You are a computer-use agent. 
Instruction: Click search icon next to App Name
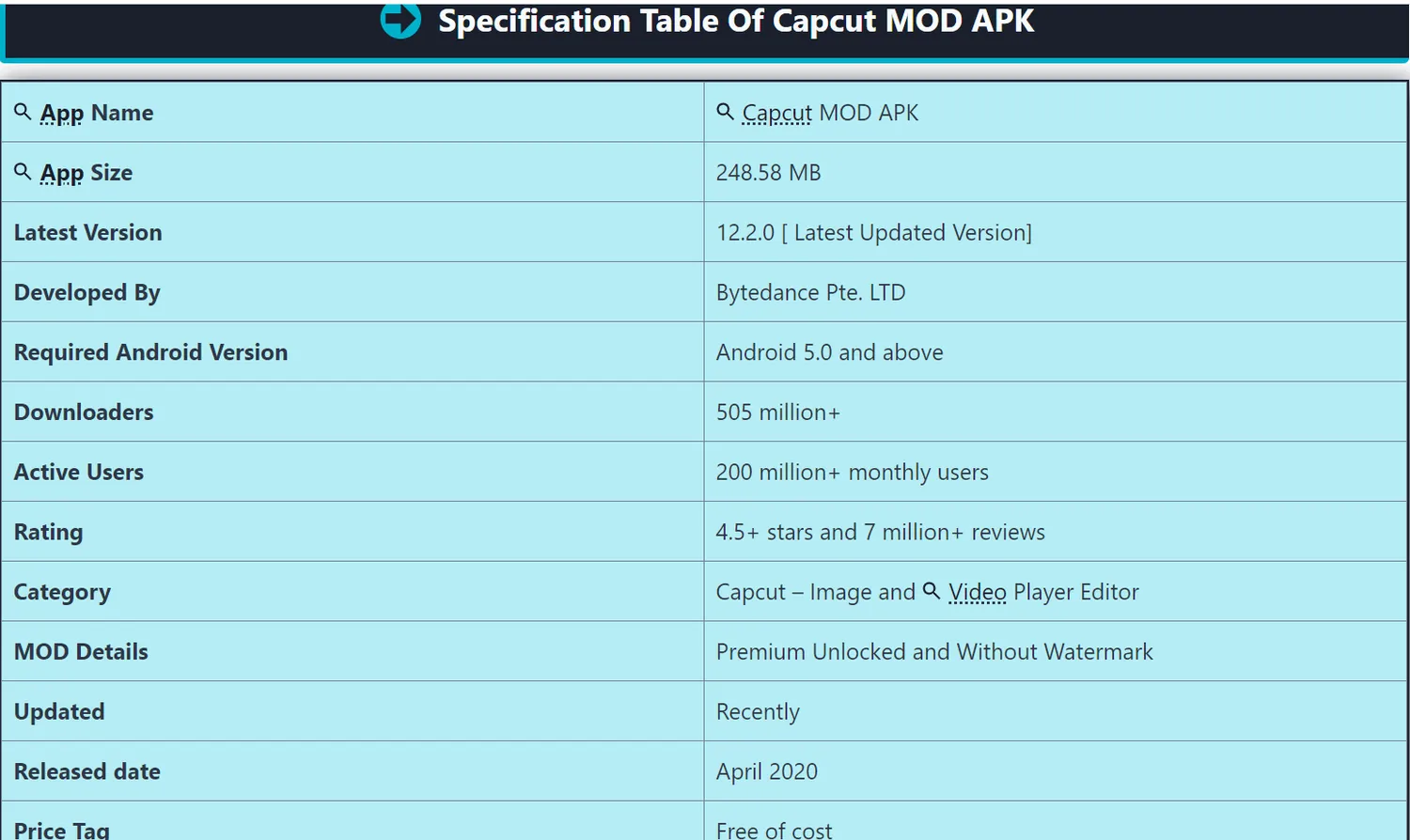tap(23, 112)
